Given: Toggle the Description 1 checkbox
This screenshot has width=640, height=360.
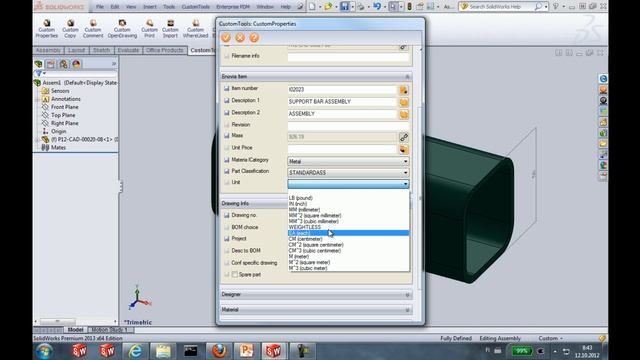Looking at the screenshot, I should [x=227, y=100].
